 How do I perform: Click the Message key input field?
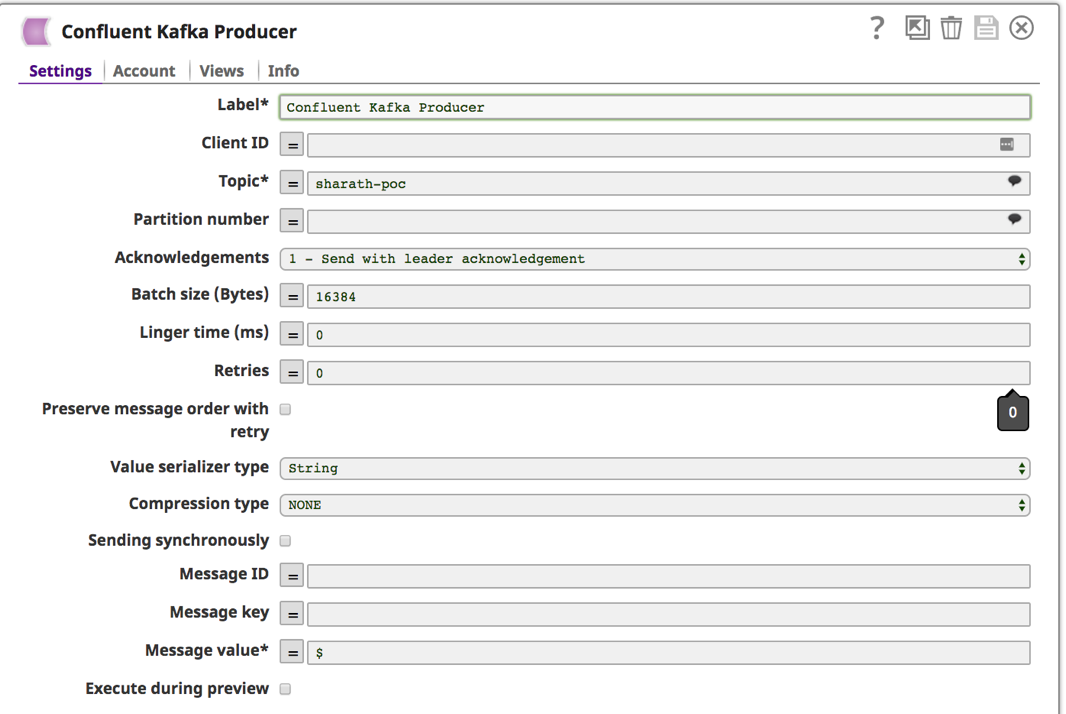[669, 614]
